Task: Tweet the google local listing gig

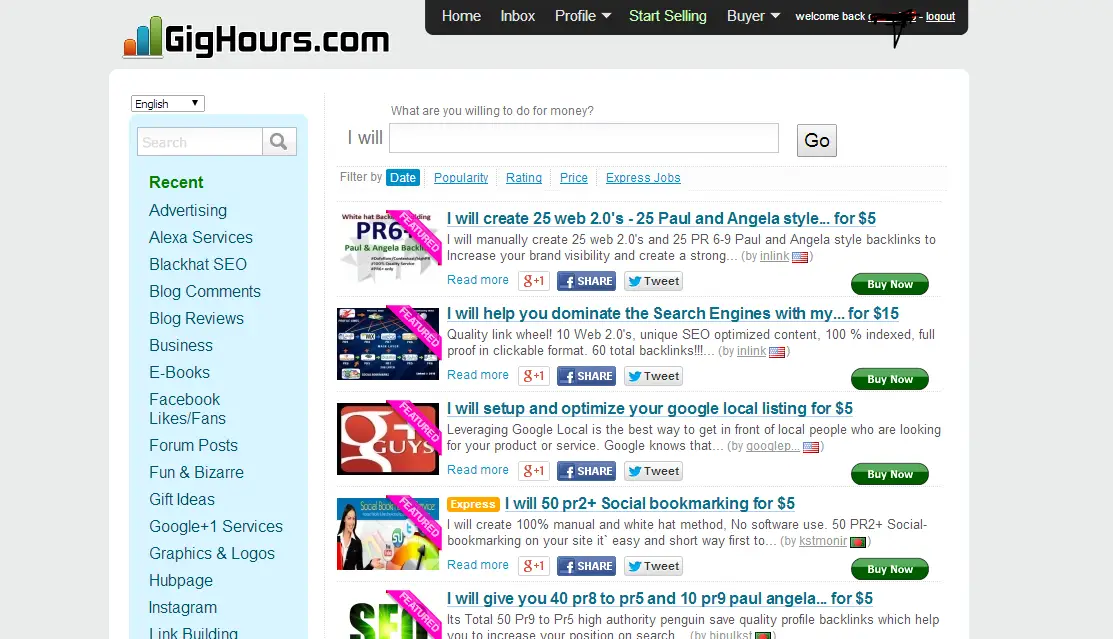Action: tap(654, 471)
